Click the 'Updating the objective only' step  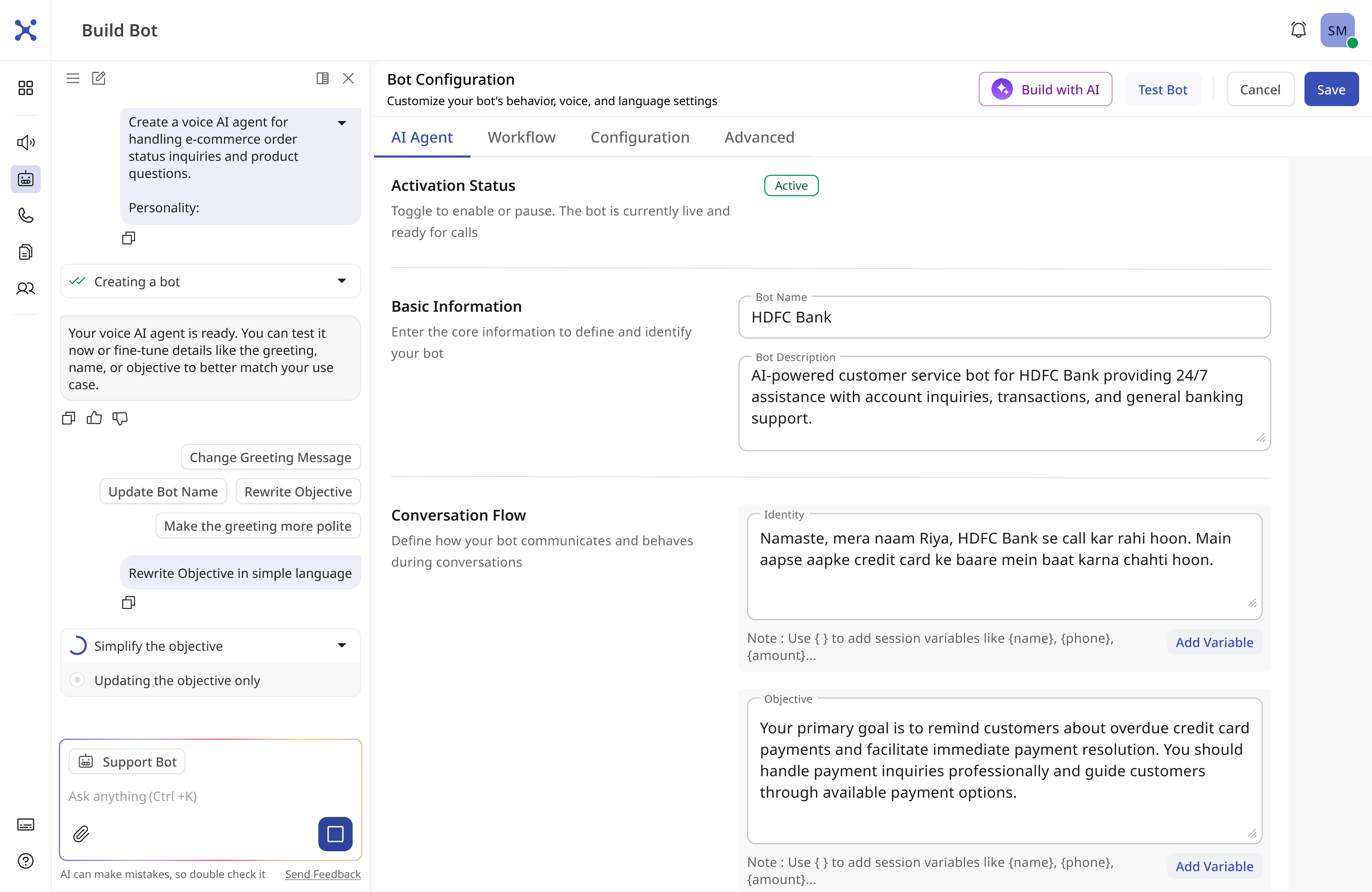tap(210, 680)
